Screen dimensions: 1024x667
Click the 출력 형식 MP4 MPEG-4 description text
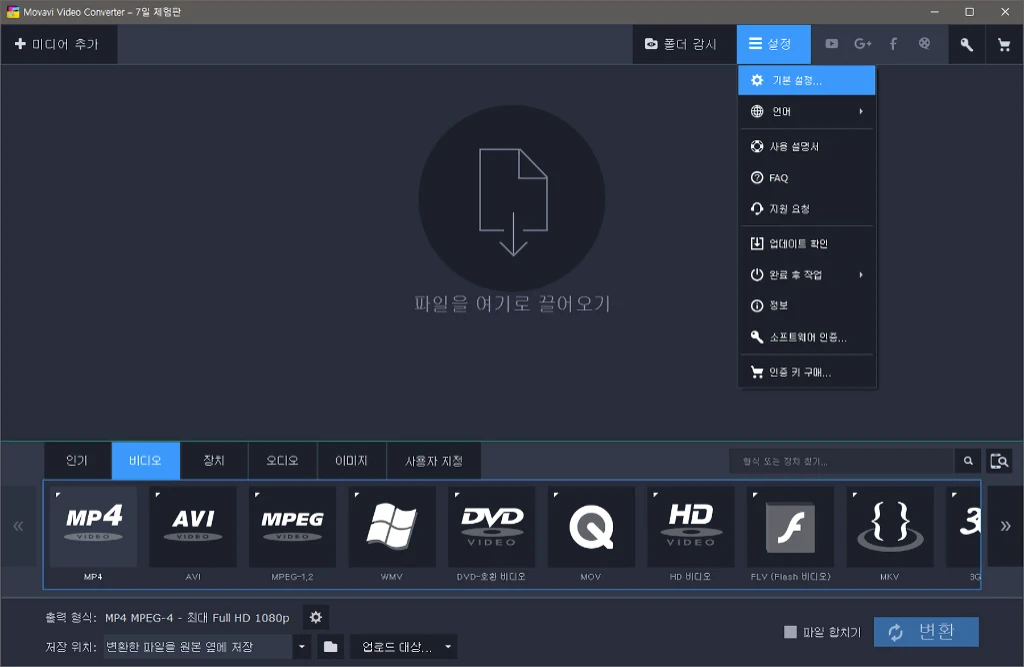[197, 617]
